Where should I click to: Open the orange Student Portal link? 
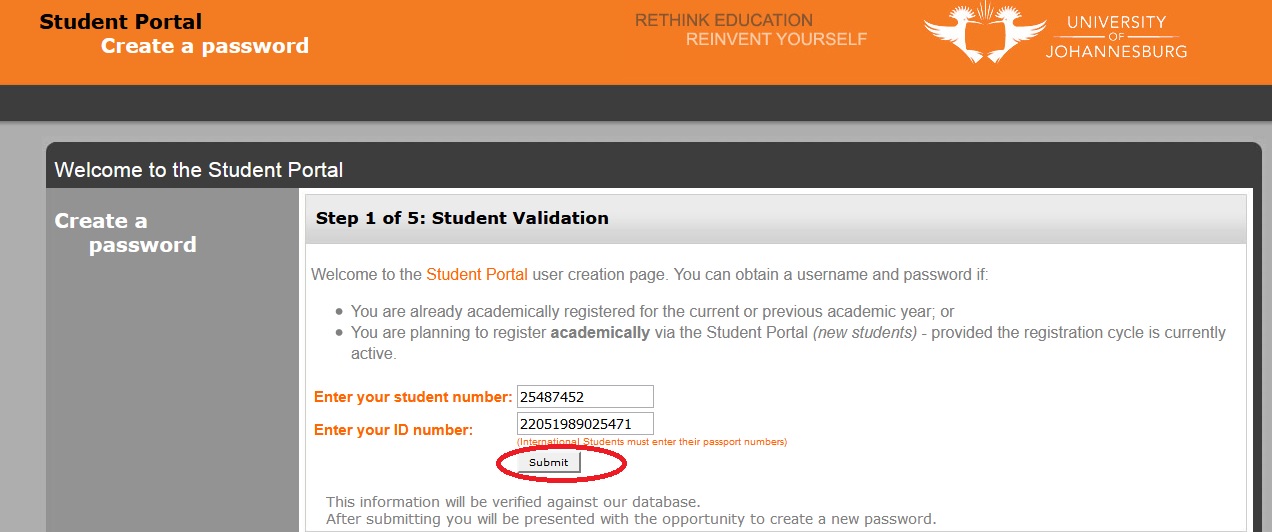[x=477, y=274]
